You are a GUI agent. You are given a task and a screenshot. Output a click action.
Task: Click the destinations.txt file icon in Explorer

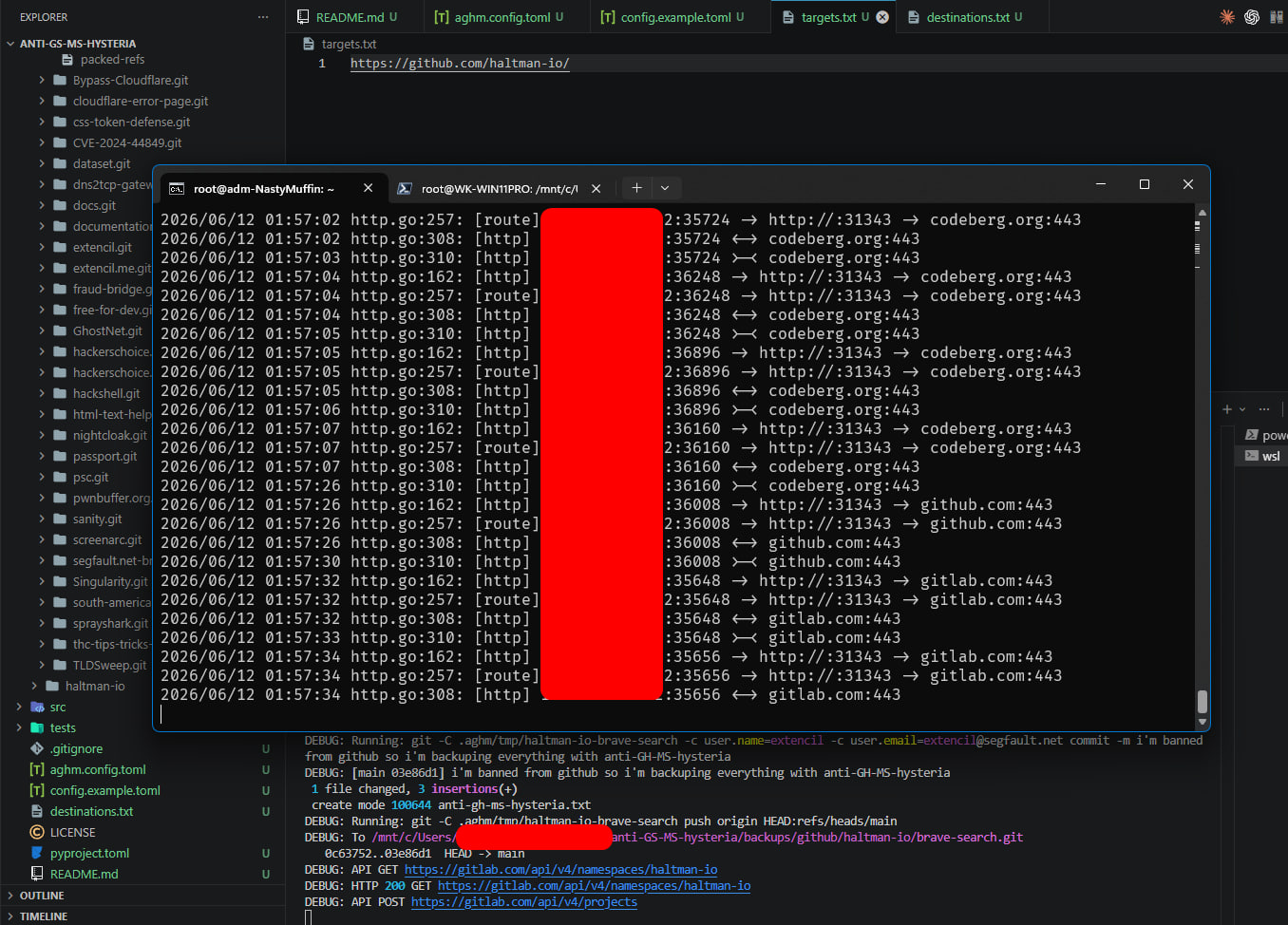(x=38, y=811)
